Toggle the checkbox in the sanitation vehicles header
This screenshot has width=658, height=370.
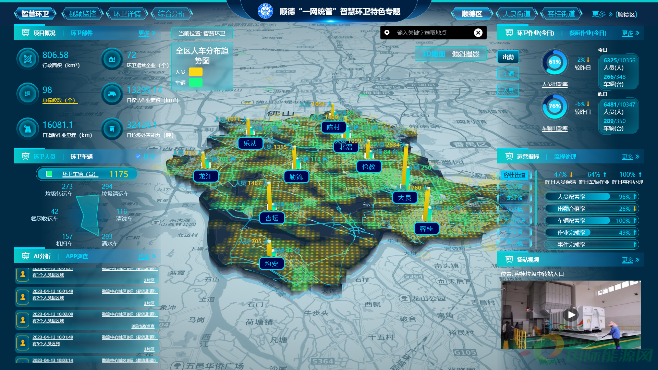138,156
